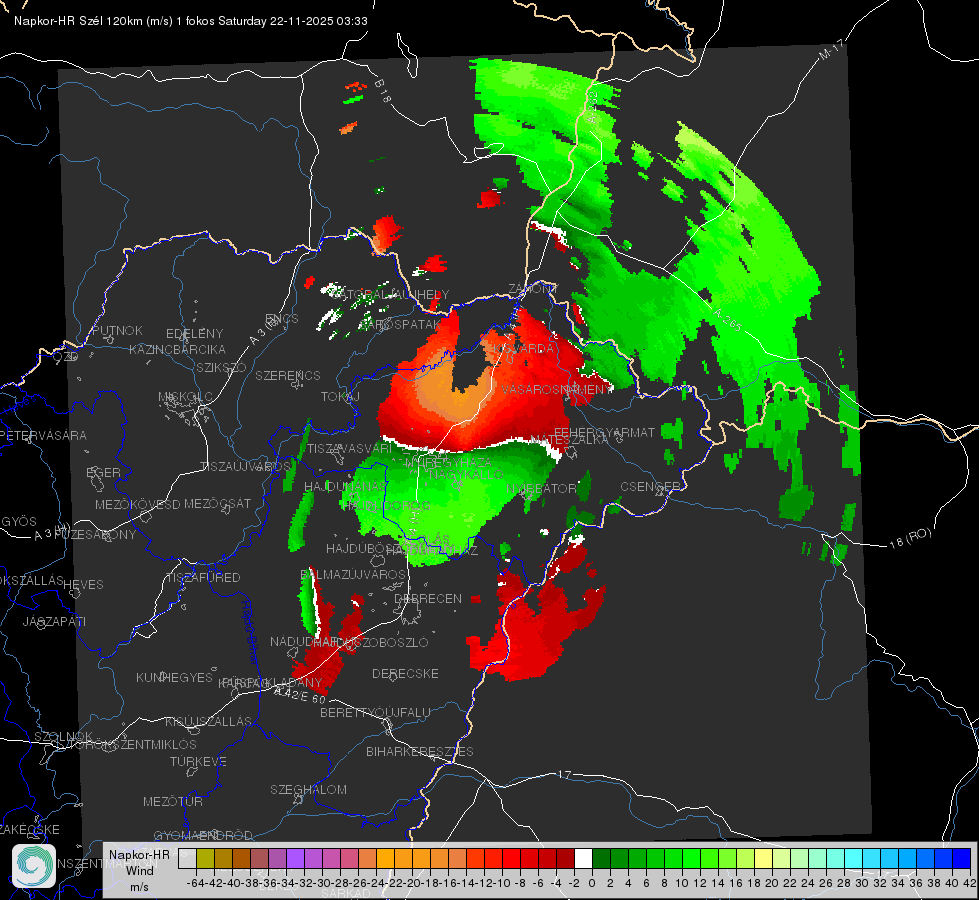979x900 pixels.
Task: Select the pale yellow legend swatch near 18
Action: point(764,859)
